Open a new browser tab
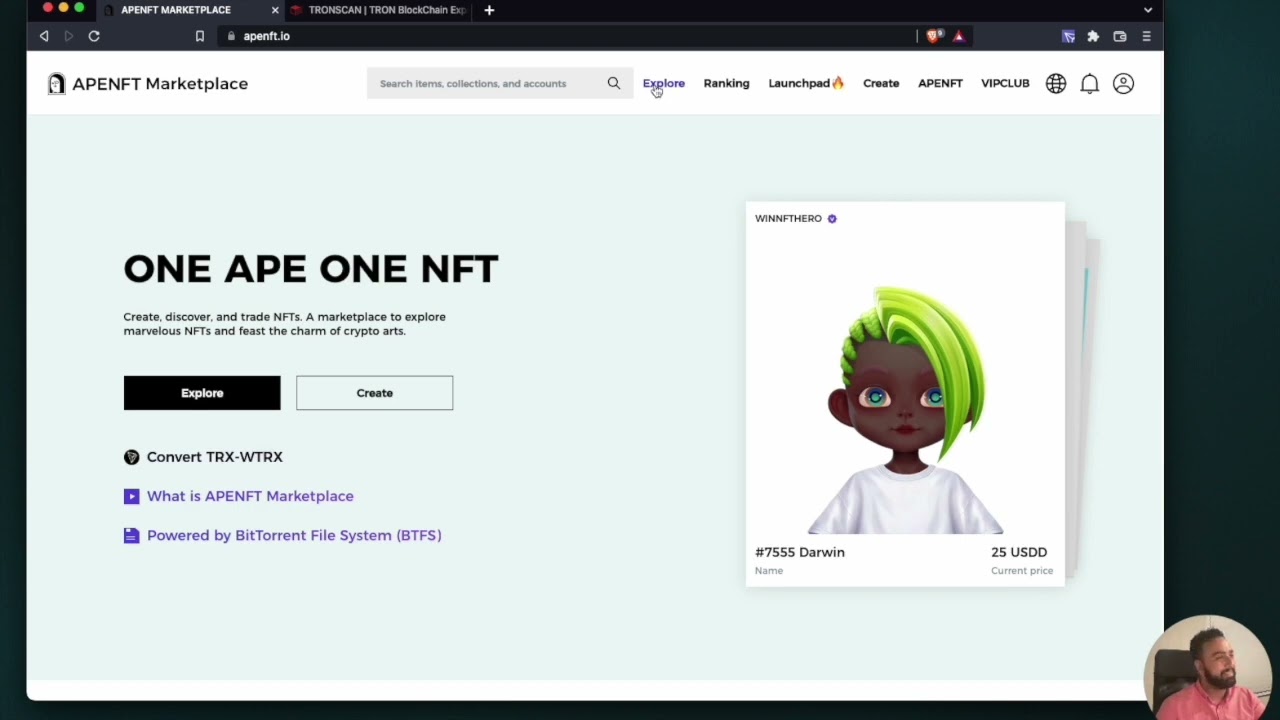The width and height of the screenshot is (1280, 720). (x=489, y=10)
